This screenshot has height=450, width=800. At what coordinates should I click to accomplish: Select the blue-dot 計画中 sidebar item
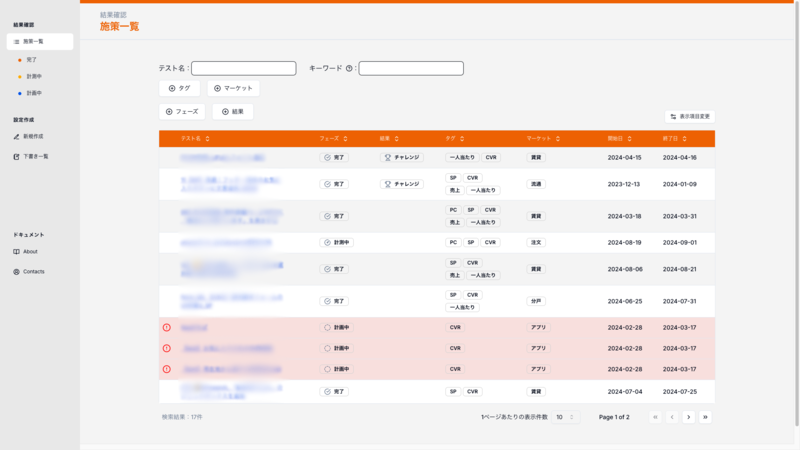pyautogui.click(x=34, y=93)
